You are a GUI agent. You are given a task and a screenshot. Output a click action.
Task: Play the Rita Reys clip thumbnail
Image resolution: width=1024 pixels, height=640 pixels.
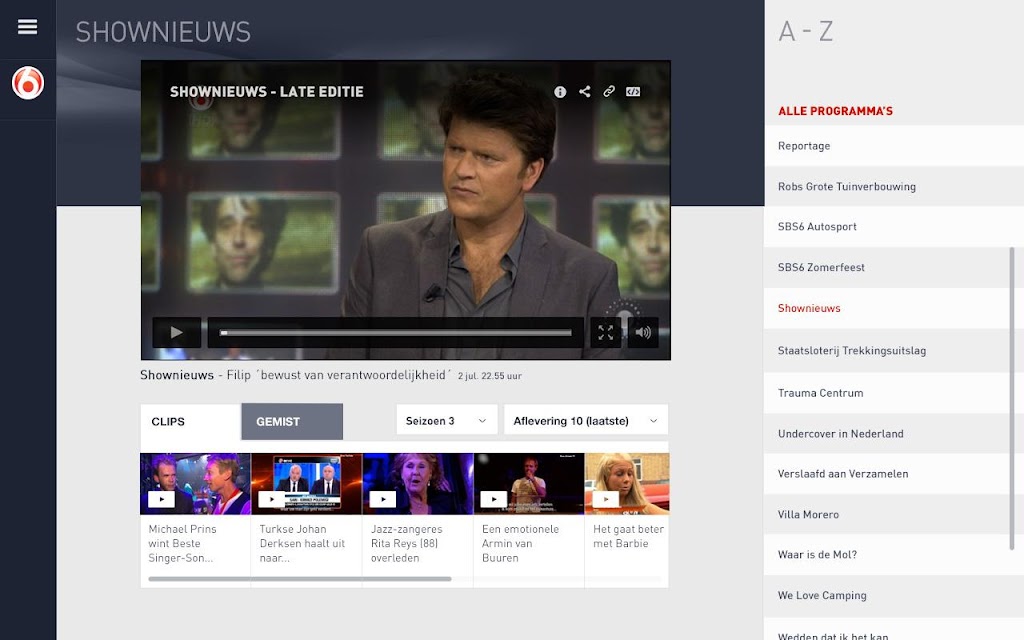pyautogui.click(x=418, y=484)
